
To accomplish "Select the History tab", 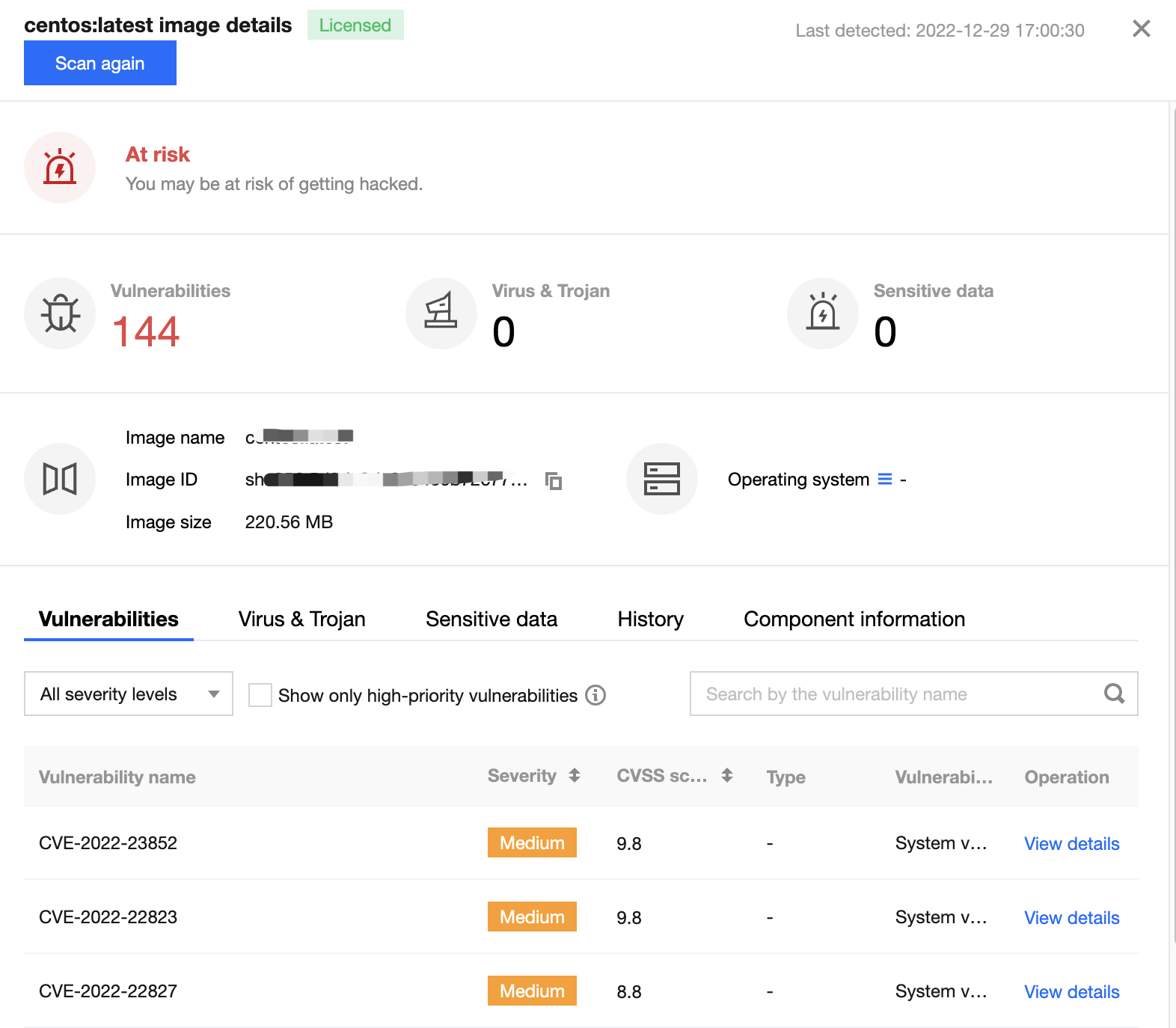I will tap(650, 619).
